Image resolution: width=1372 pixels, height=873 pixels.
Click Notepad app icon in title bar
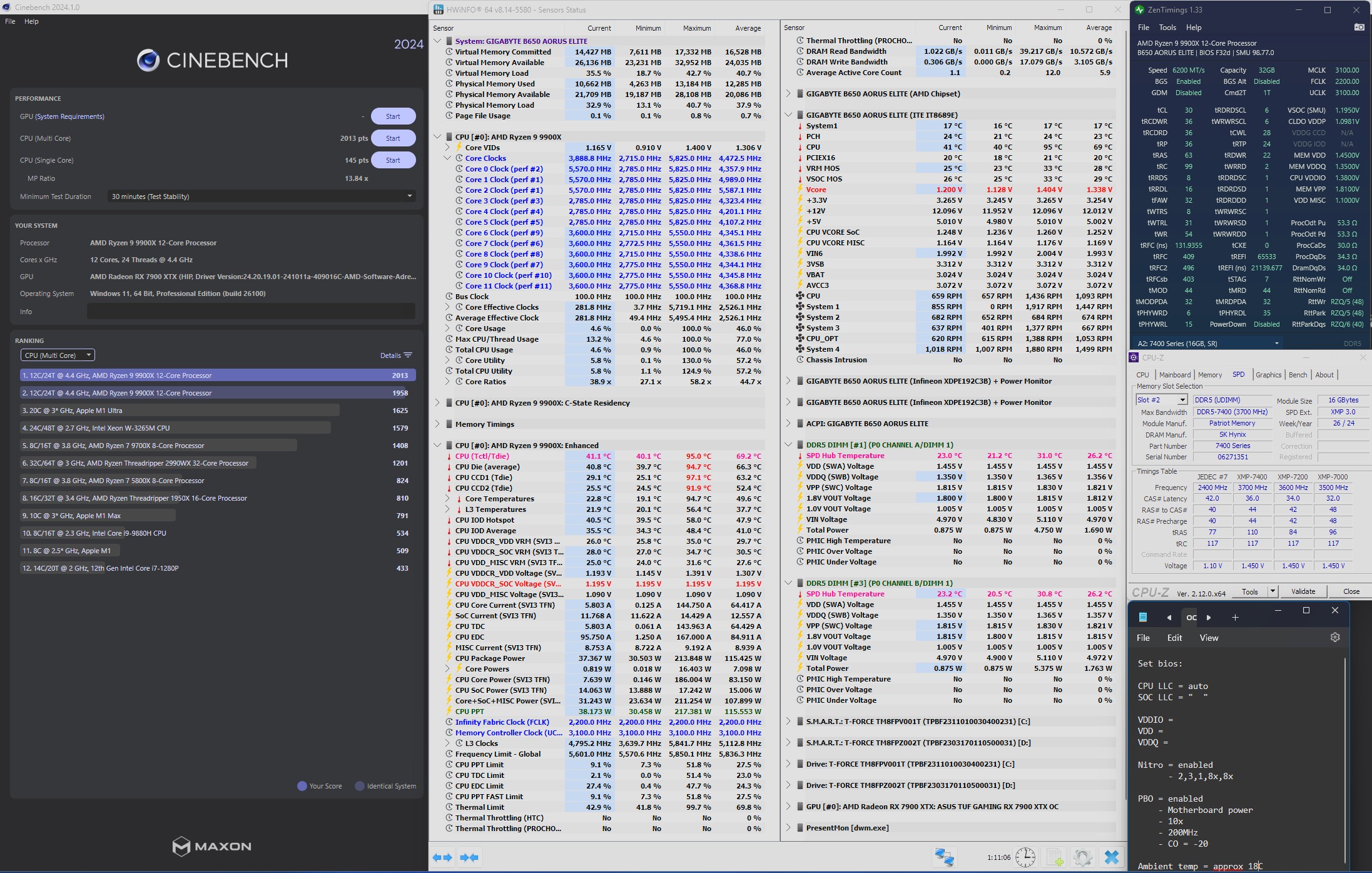[x=1143, y=617]
